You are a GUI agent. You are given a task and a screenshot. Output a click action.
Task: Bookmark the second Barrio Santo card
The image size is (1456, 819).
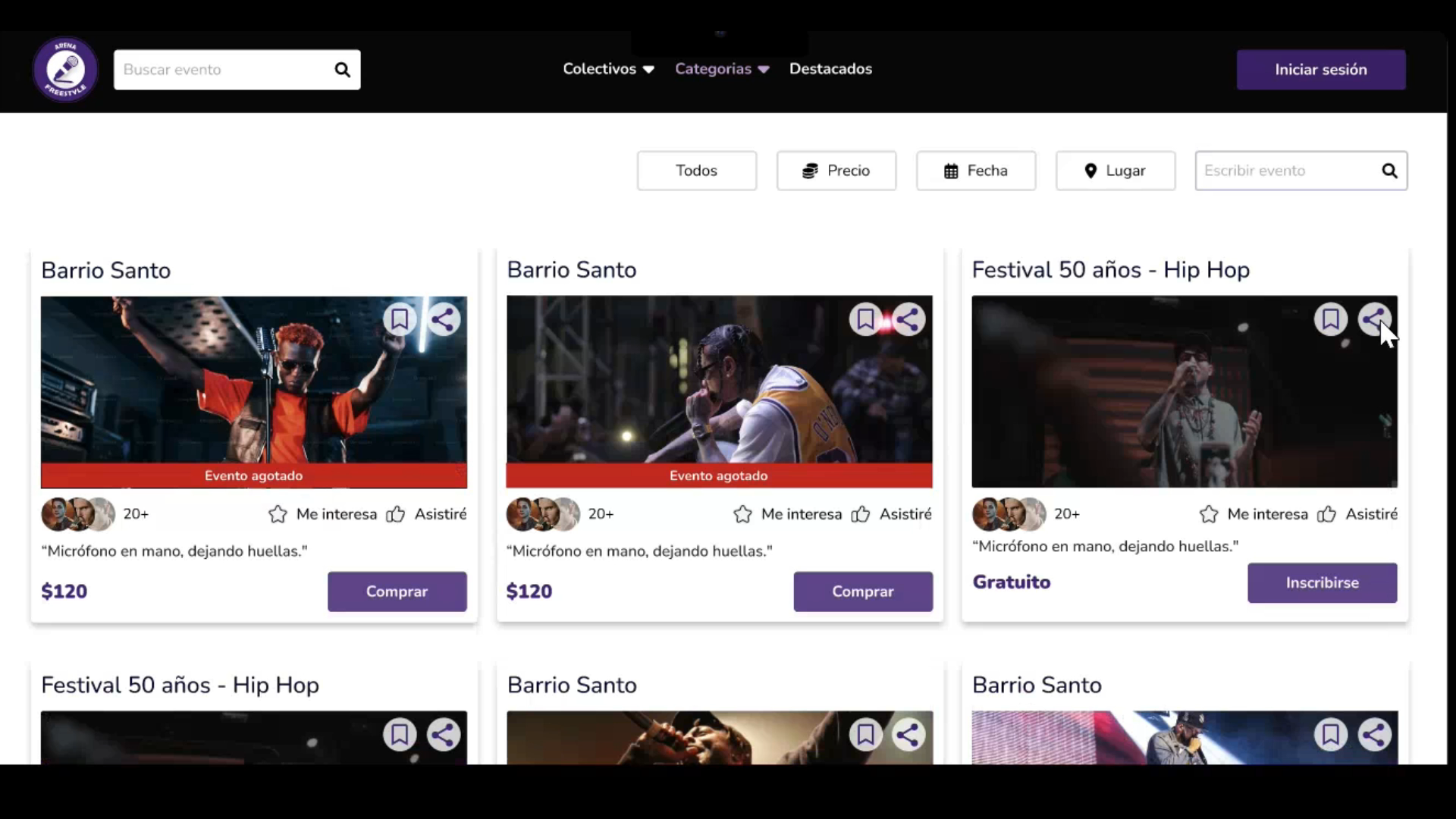point(864,319)
